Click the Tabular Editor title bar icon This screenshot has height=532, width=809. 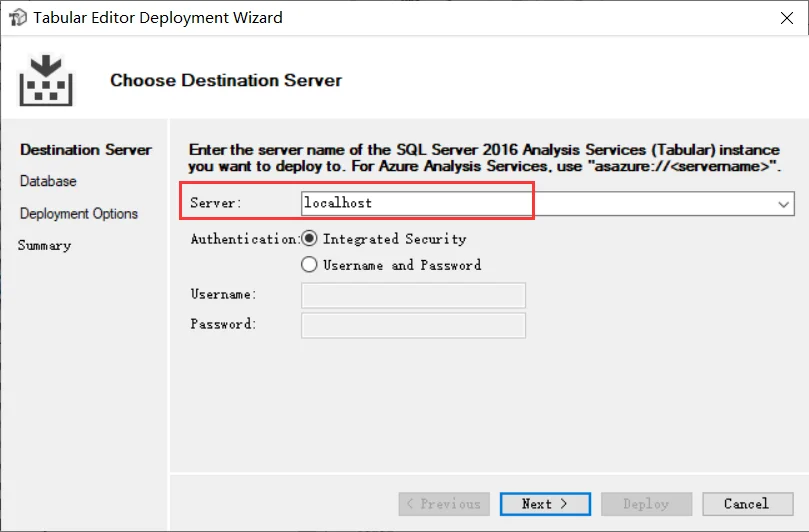18,18
